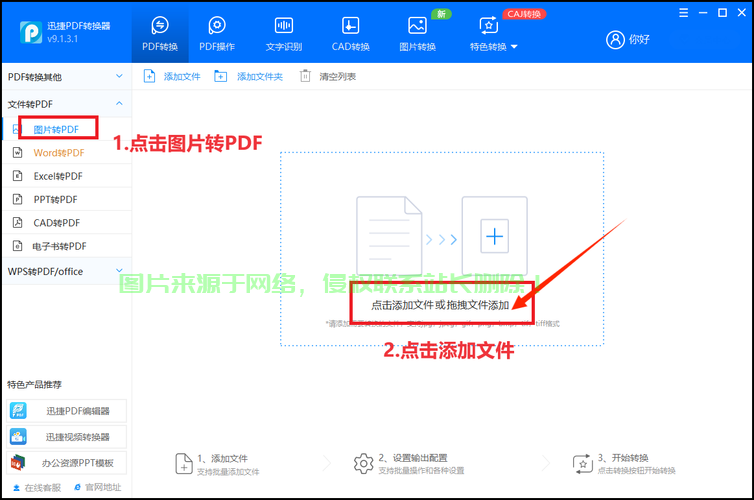Click the 迅捷PDF编辑器 app icon
This screenshot has width=754, height=500.
pyautogui.click(x=18, y=411)
